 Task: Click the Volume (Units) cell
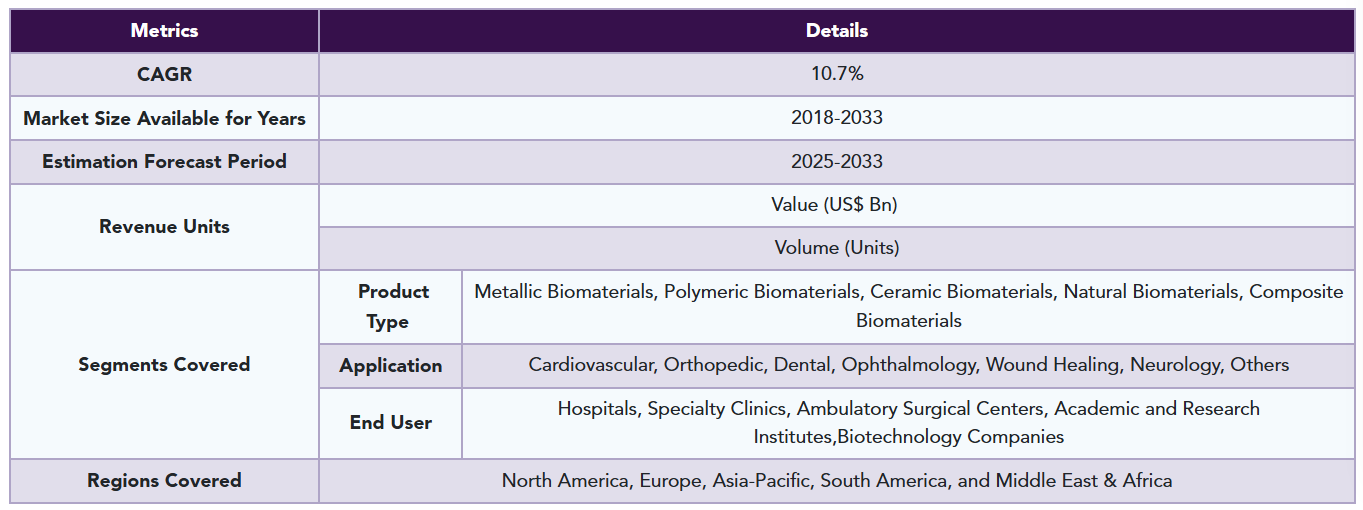tap(837, 248)
